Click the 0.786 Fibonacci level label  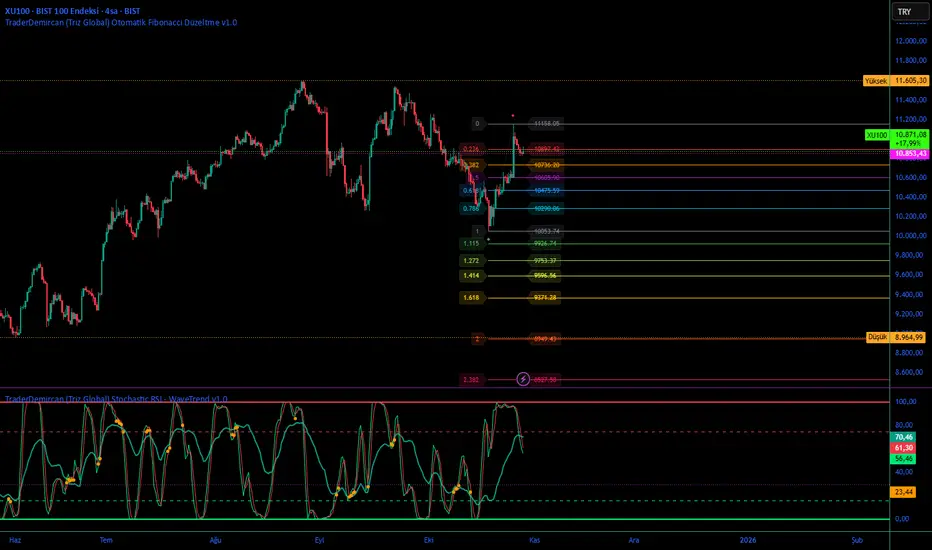point(471,209)
